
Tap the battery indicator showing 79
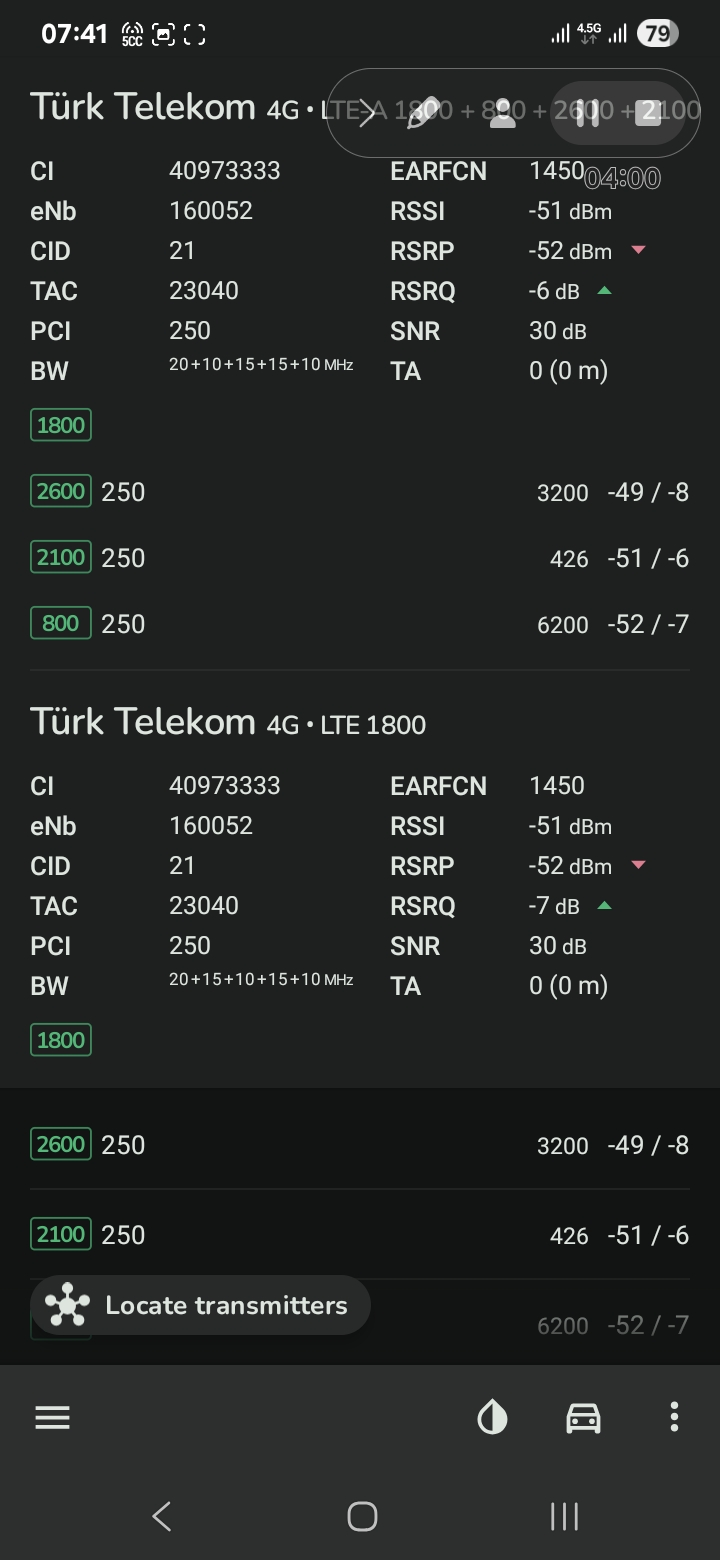(657, 34)
